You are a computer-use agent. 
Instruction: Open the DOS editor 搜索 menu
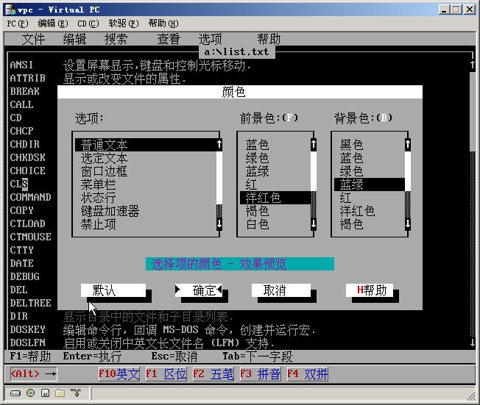[x=116, y=39]
